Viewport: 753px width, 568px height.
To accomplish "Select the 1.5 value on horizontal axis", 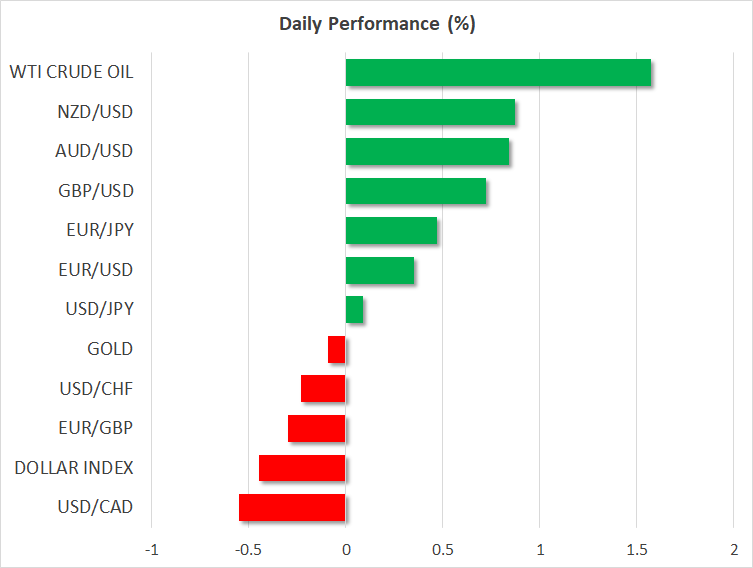I will (636, 550).
